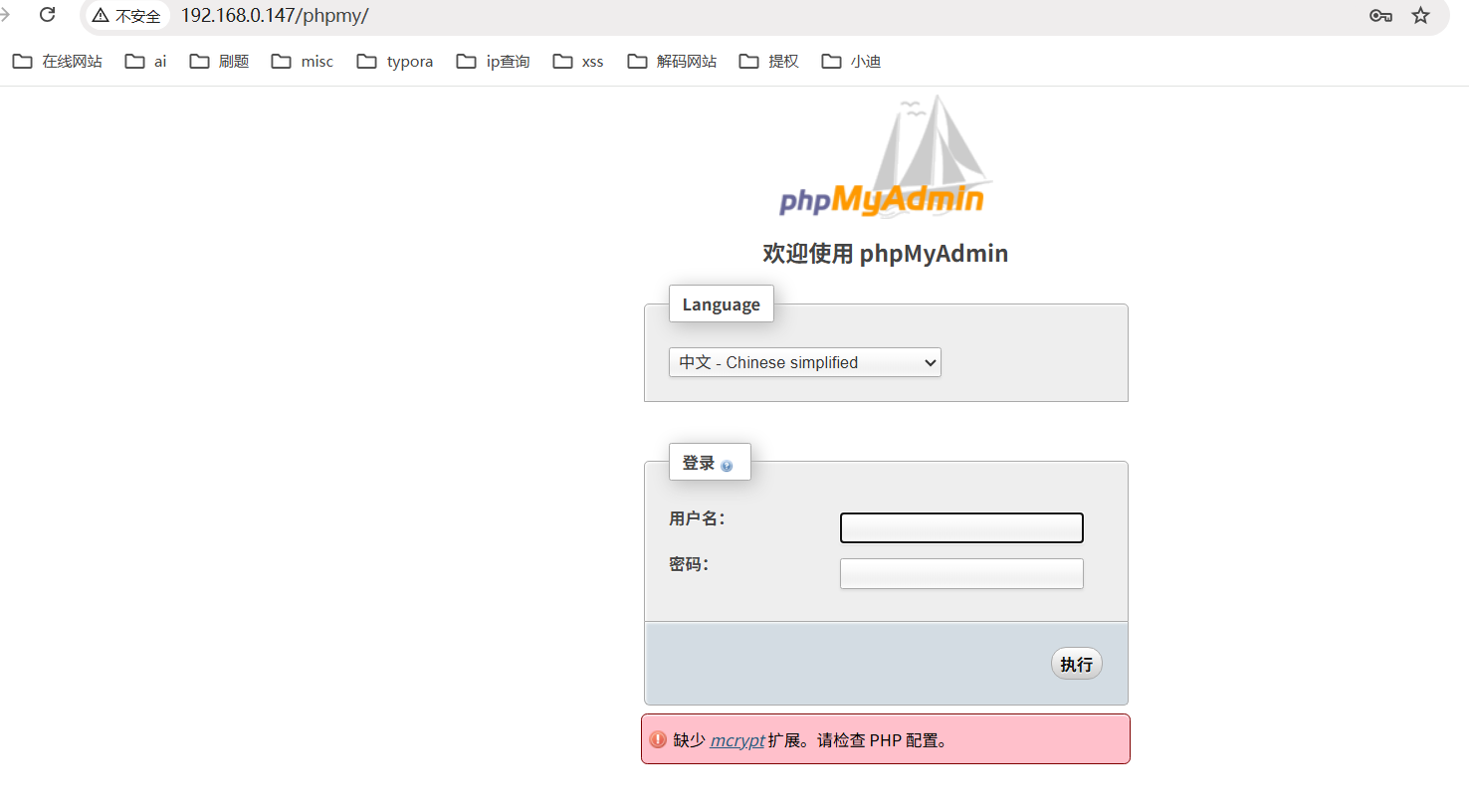Click the 密码: label text
Screen dimensions: 1469x812
pyautogui.click(x=689, y=564)
